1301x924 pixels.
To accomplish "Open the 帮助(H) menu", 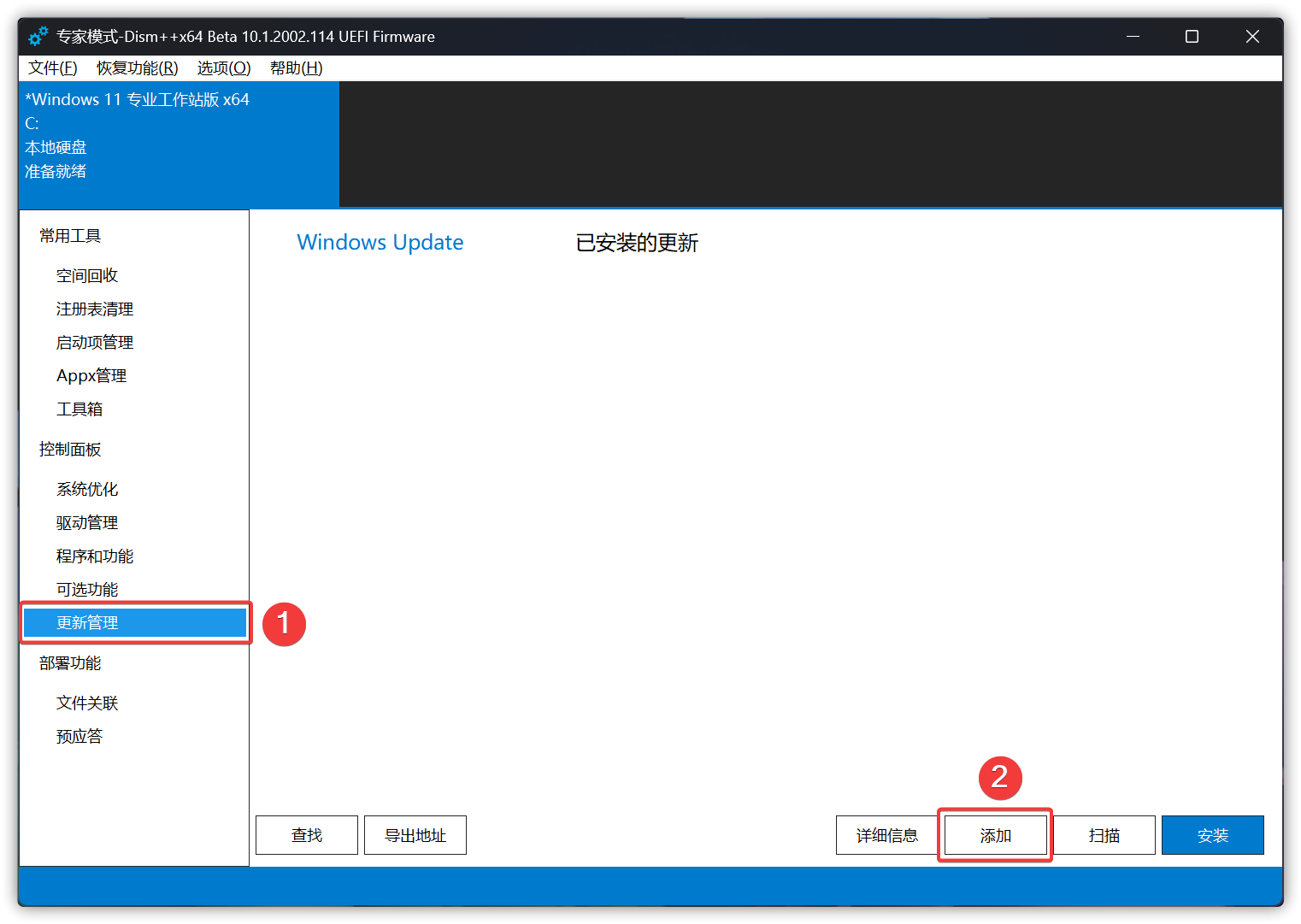I will 297,68.
